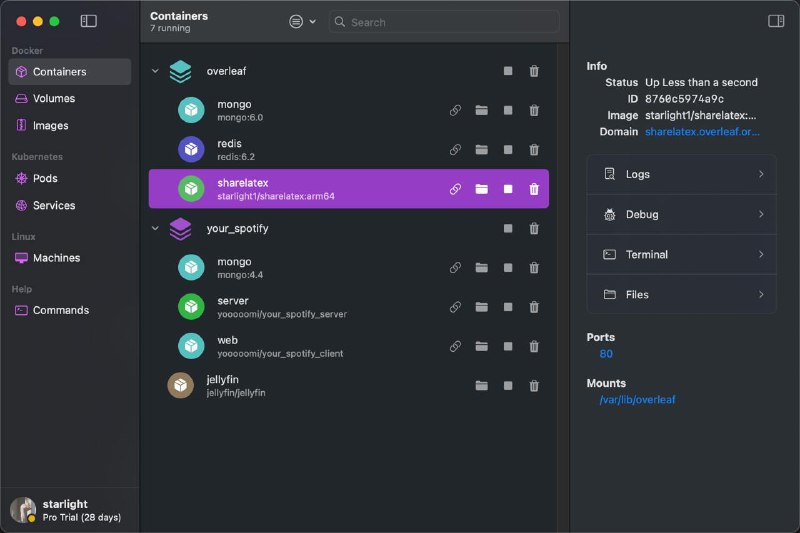Open link icon for sharelatex container
Screen dimensions: 800x533
tap(455, 189)
